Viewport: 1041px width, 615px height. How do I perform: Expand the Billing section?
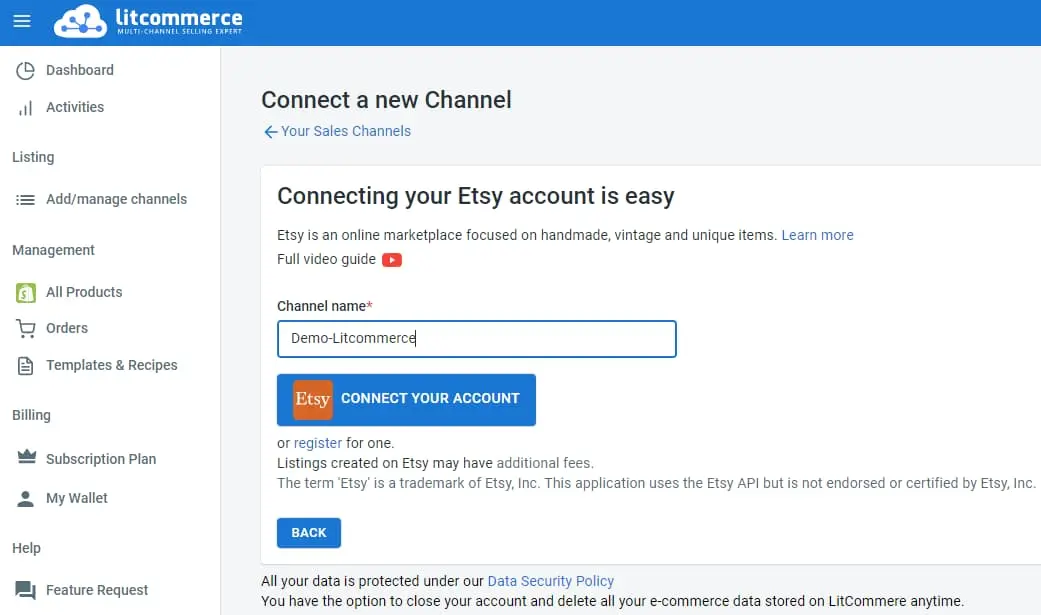pos(31,415)
